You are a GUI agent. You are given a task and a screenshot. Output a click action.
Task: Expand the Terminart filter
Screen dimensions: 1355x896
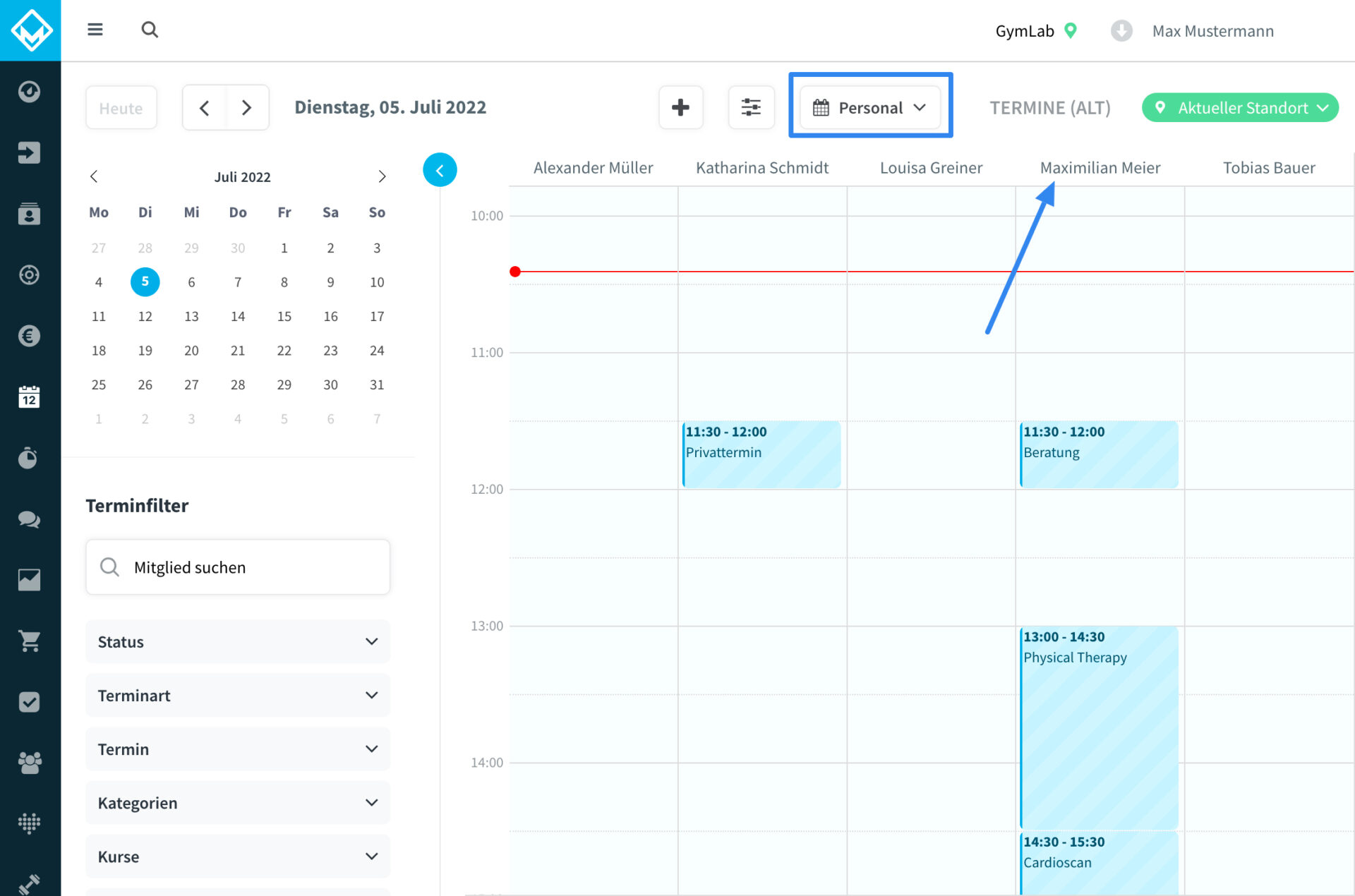click(x=238, y=696)
